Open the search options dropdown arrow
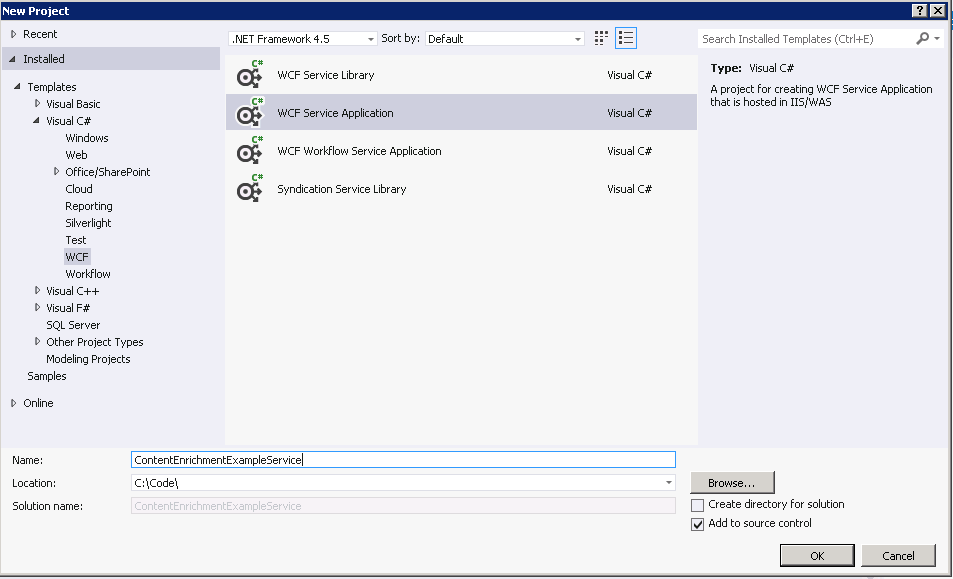Image resolution: width=953 pixels, height=579 pixels. (937, 38)
